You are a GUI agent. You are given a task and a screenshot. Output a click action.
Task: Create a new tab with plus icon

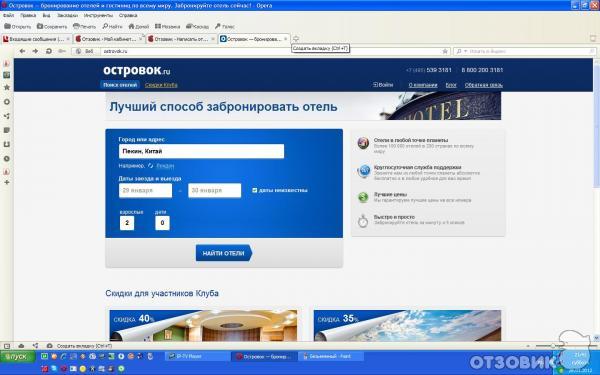coord(296,39)
